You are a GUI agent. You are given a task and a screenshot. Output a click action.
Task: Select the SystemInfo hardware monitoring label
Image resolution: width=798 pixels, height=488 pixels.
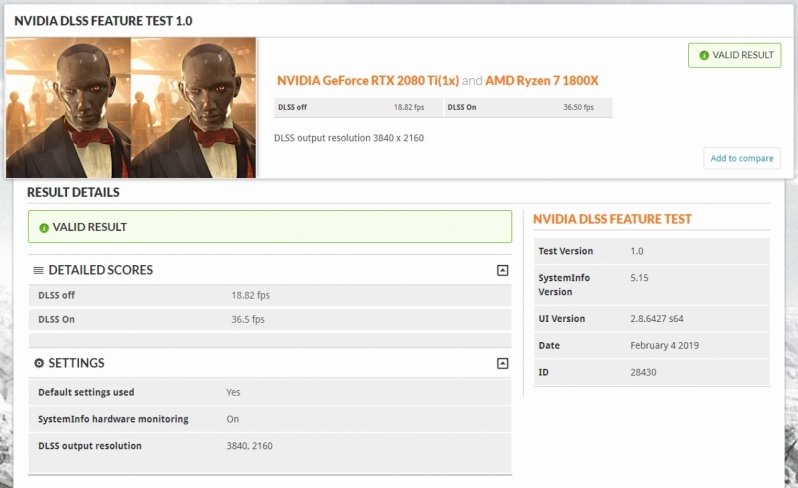click(x=113, y=419)
